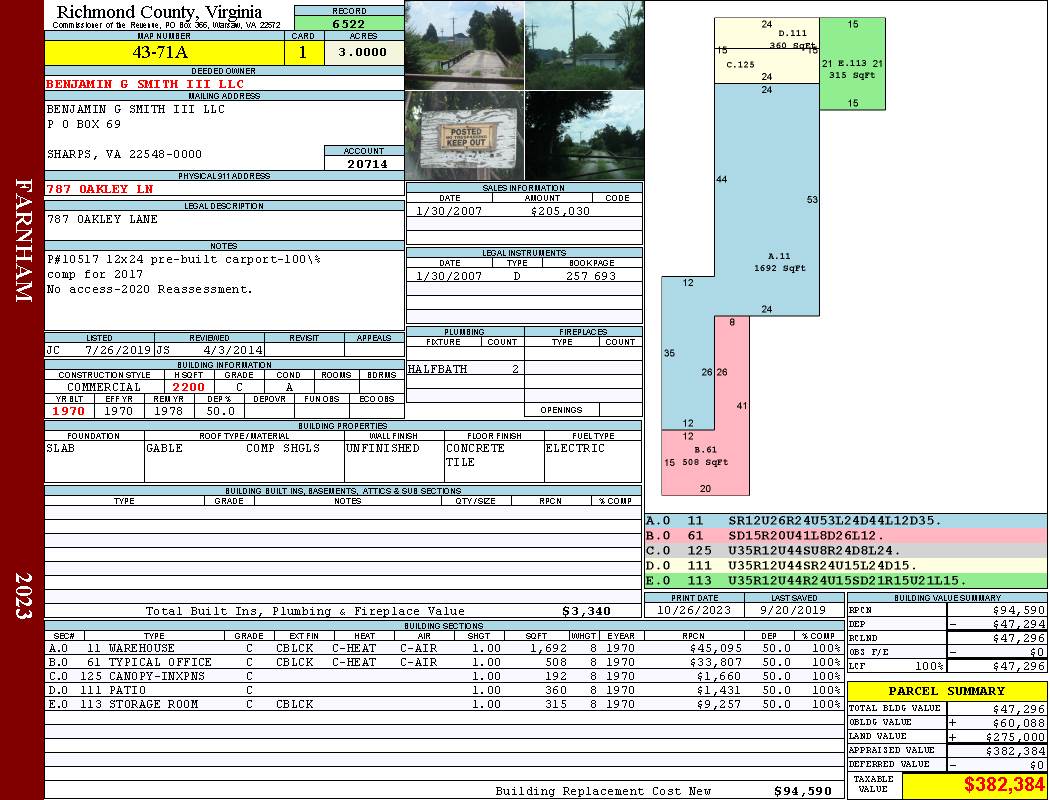The image size is (1050, 800).
Task: Click the warehouse RPCN $45,095 cell
Action: [x=716, y=648]
